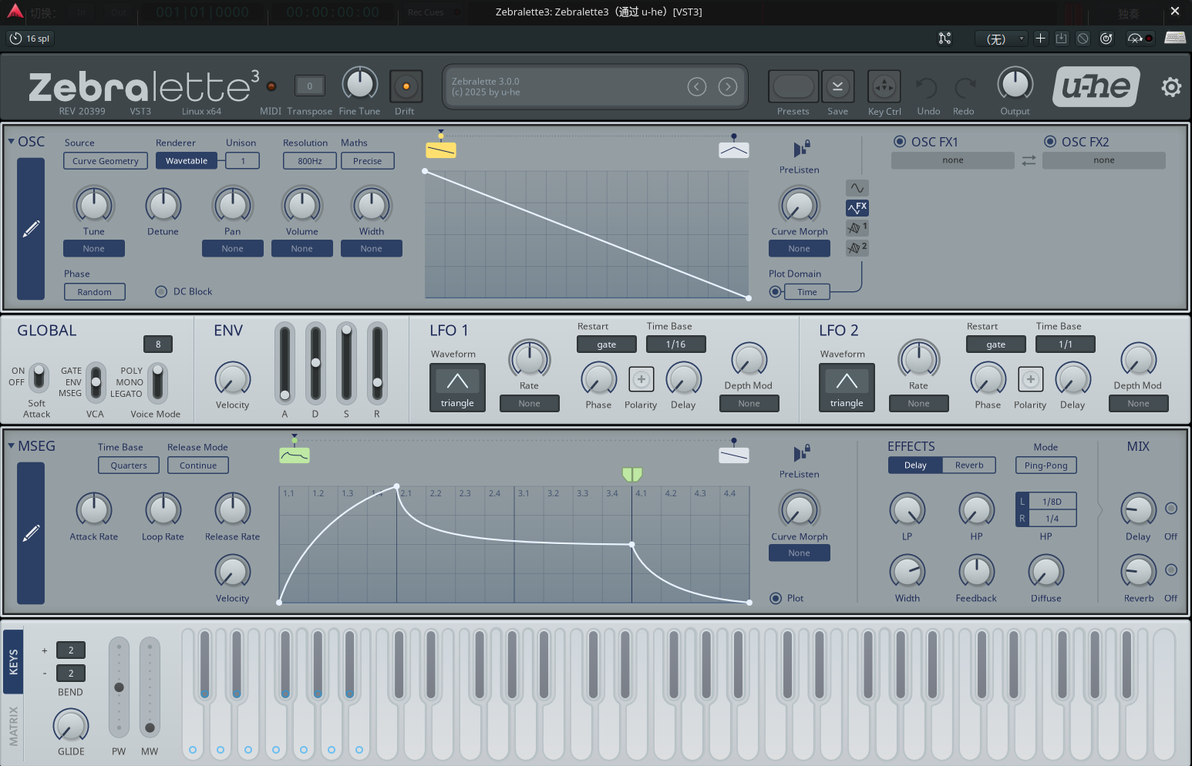This screenshot has width=1192, height=766.
Task: Open LFO 2 Restart gate dropdown
Action: point(995,344)
